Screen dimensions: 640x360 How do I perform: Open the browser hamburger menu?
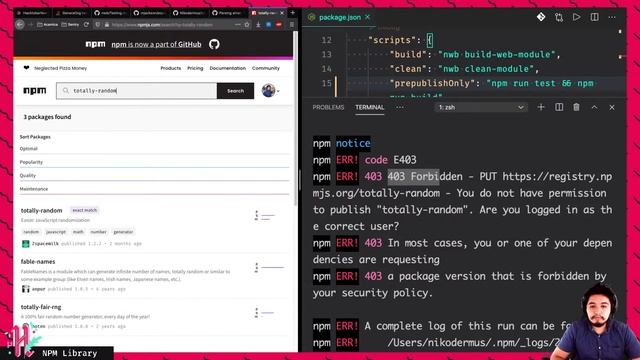click(x=291, y=24)
